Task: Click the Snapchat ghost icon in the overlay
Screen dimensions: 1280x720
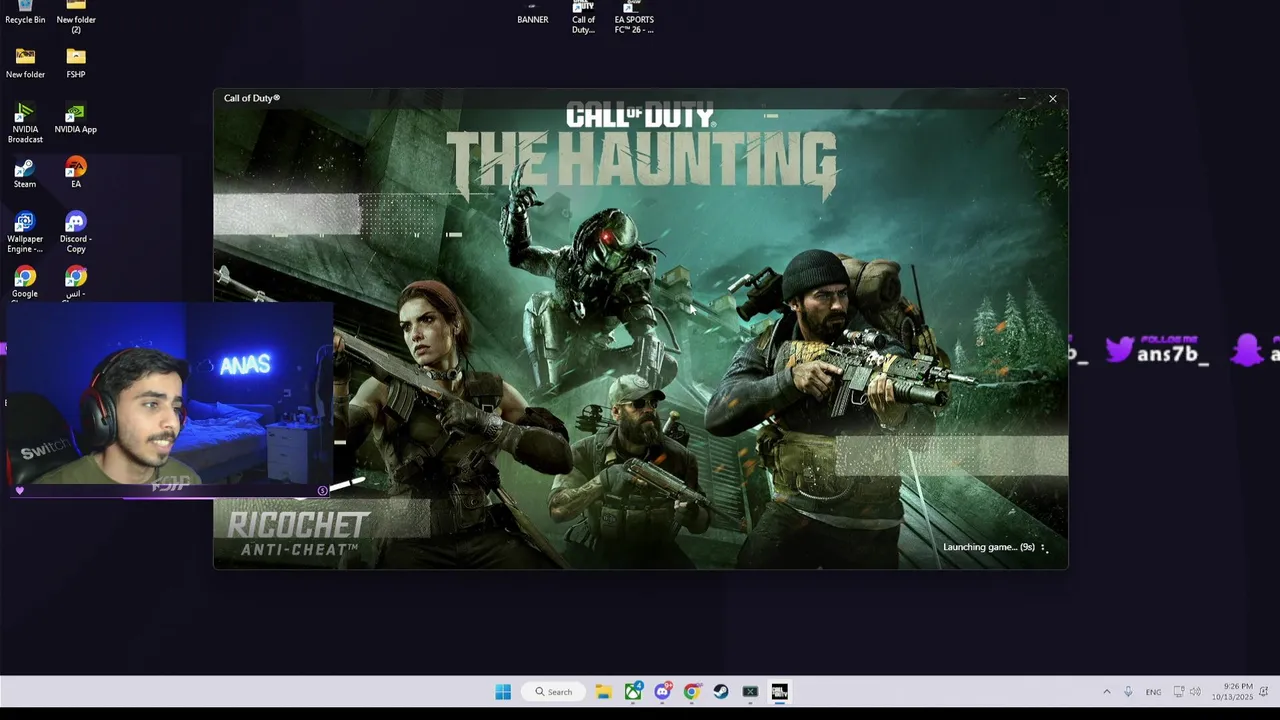Action: (1247, 350)
